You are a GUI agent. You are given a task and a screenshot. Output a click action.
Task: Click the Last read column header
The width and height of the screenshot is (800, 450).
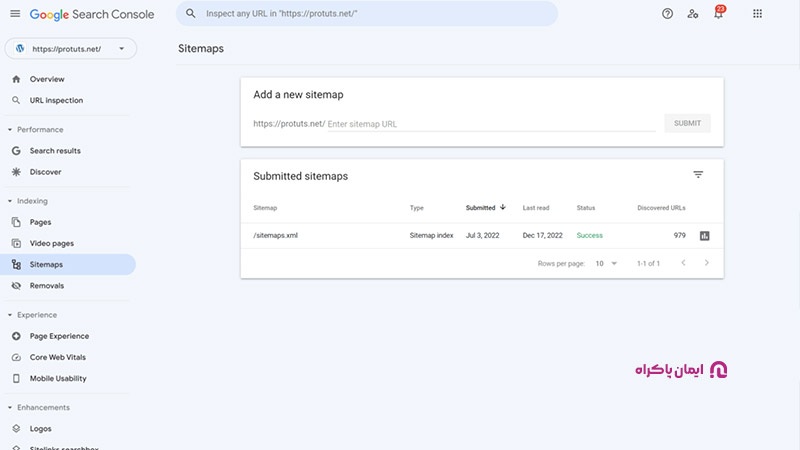tap(536, 208)
